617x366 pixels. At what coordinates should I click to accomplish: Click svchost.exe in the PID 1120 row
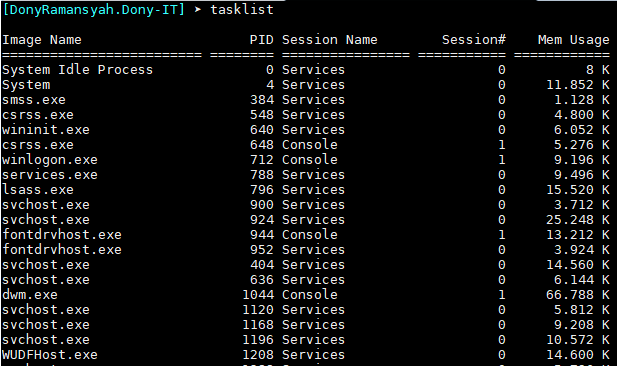click(x=46, y=310)
